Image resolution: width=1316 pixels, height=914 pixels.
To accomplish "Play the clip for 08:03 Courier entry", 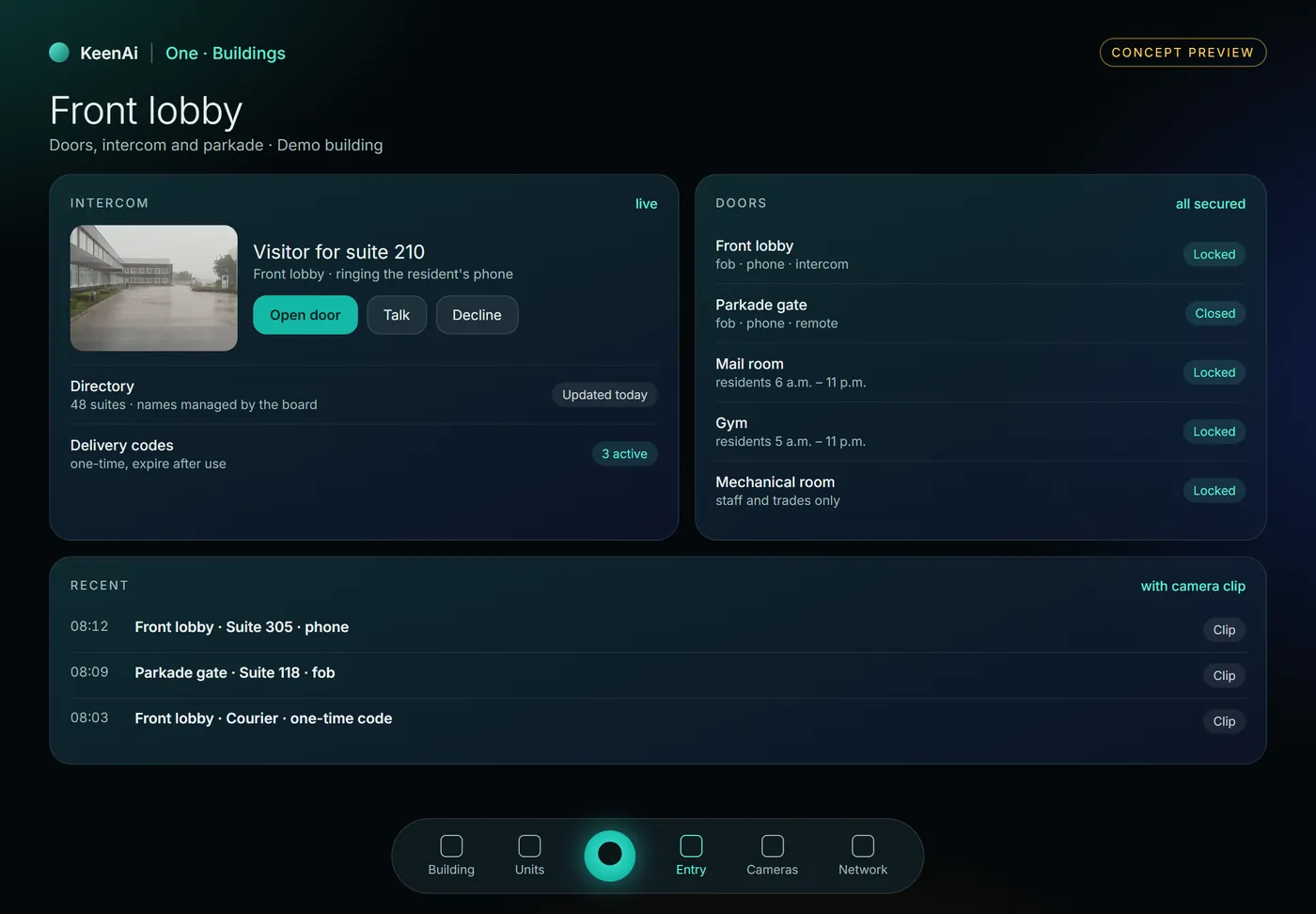I will click(1224, 721).
